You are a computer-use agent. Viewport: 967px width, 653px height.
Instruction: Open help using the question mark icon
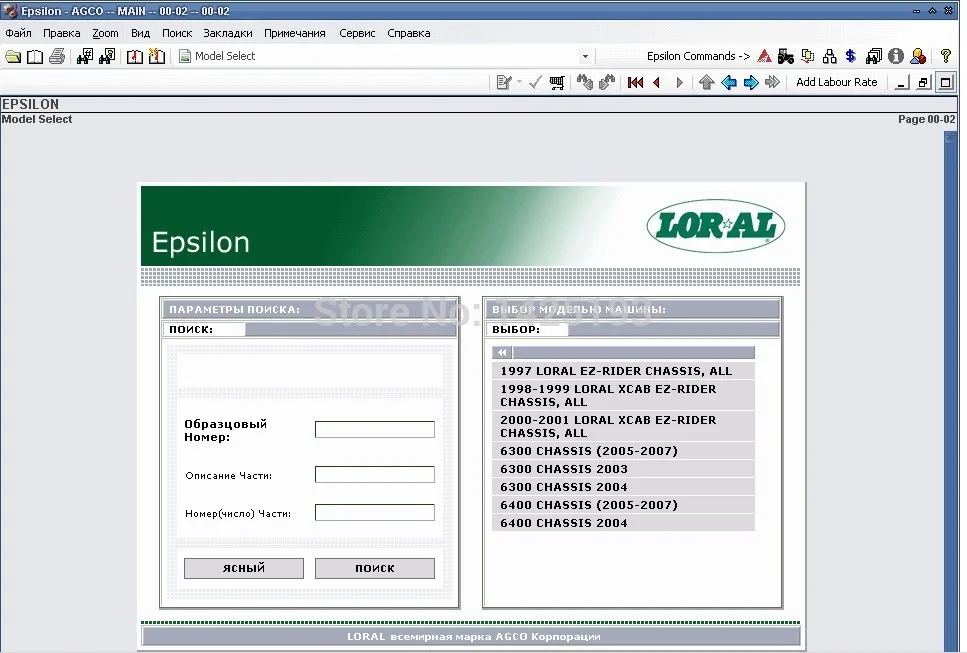point(946,57)
